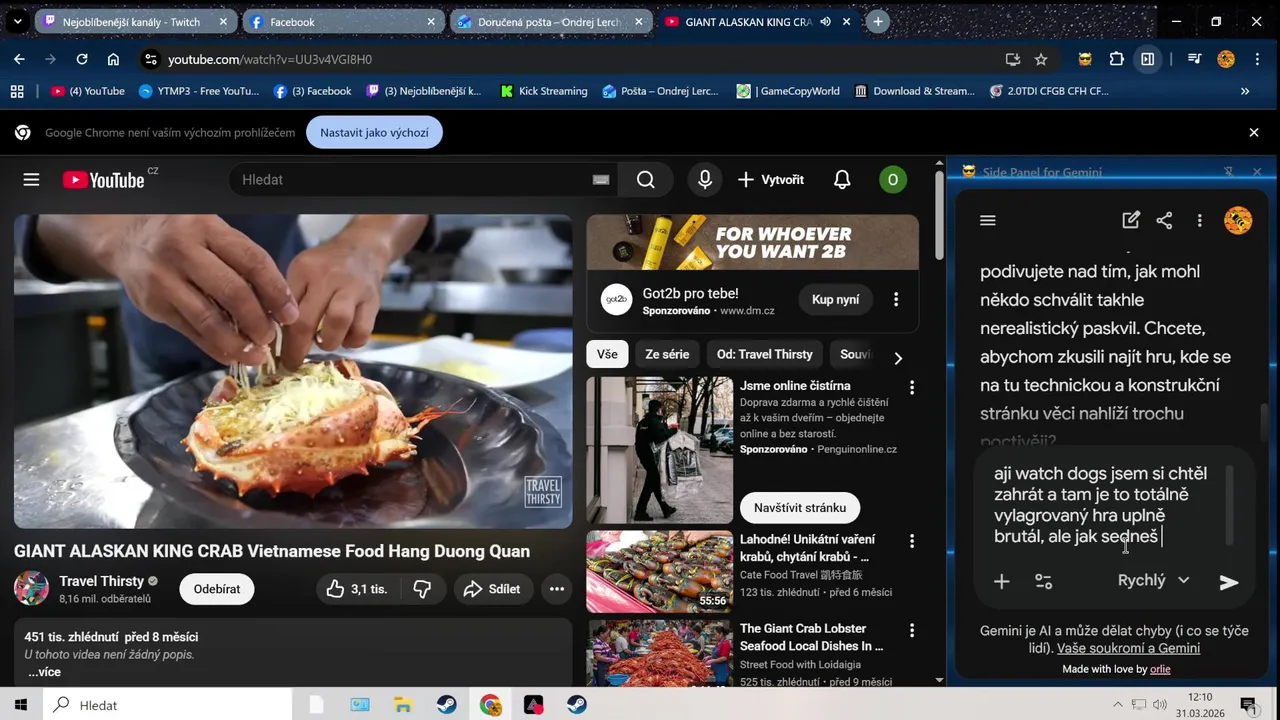Go back in Chrome
1280x720 pixels.
point(19,59)
